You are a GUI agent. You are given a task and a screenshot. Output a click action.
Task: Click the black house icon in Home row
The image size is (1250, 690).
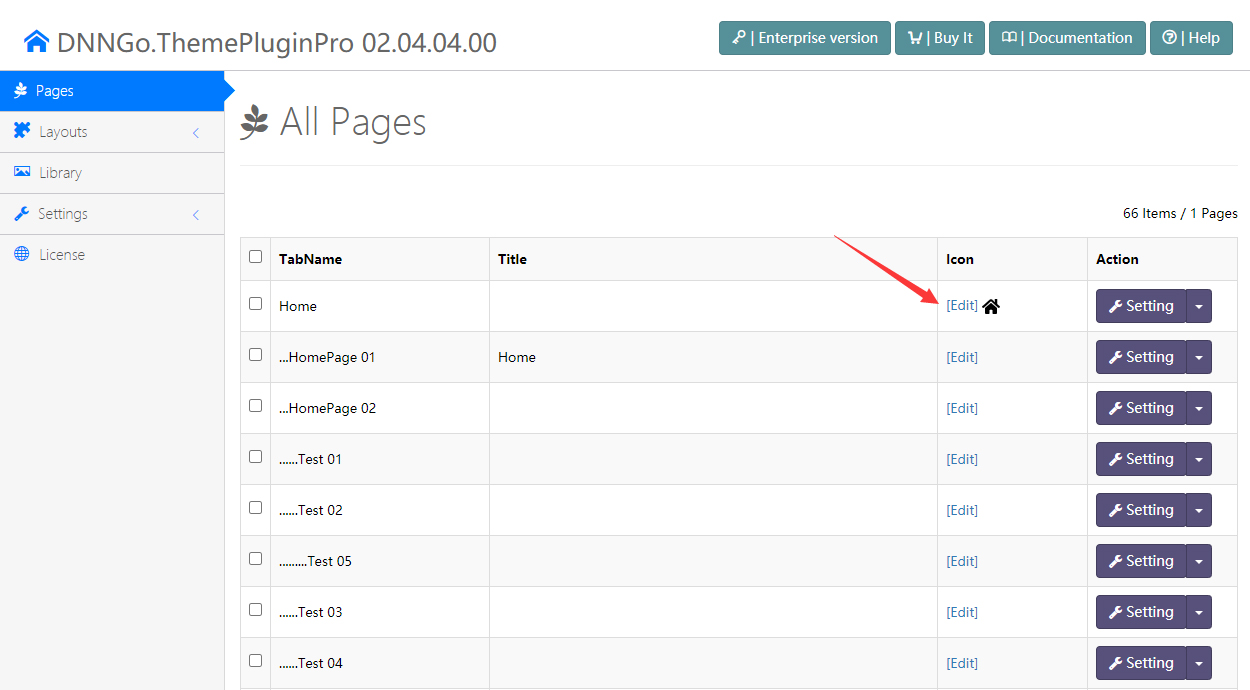[991, 306]
